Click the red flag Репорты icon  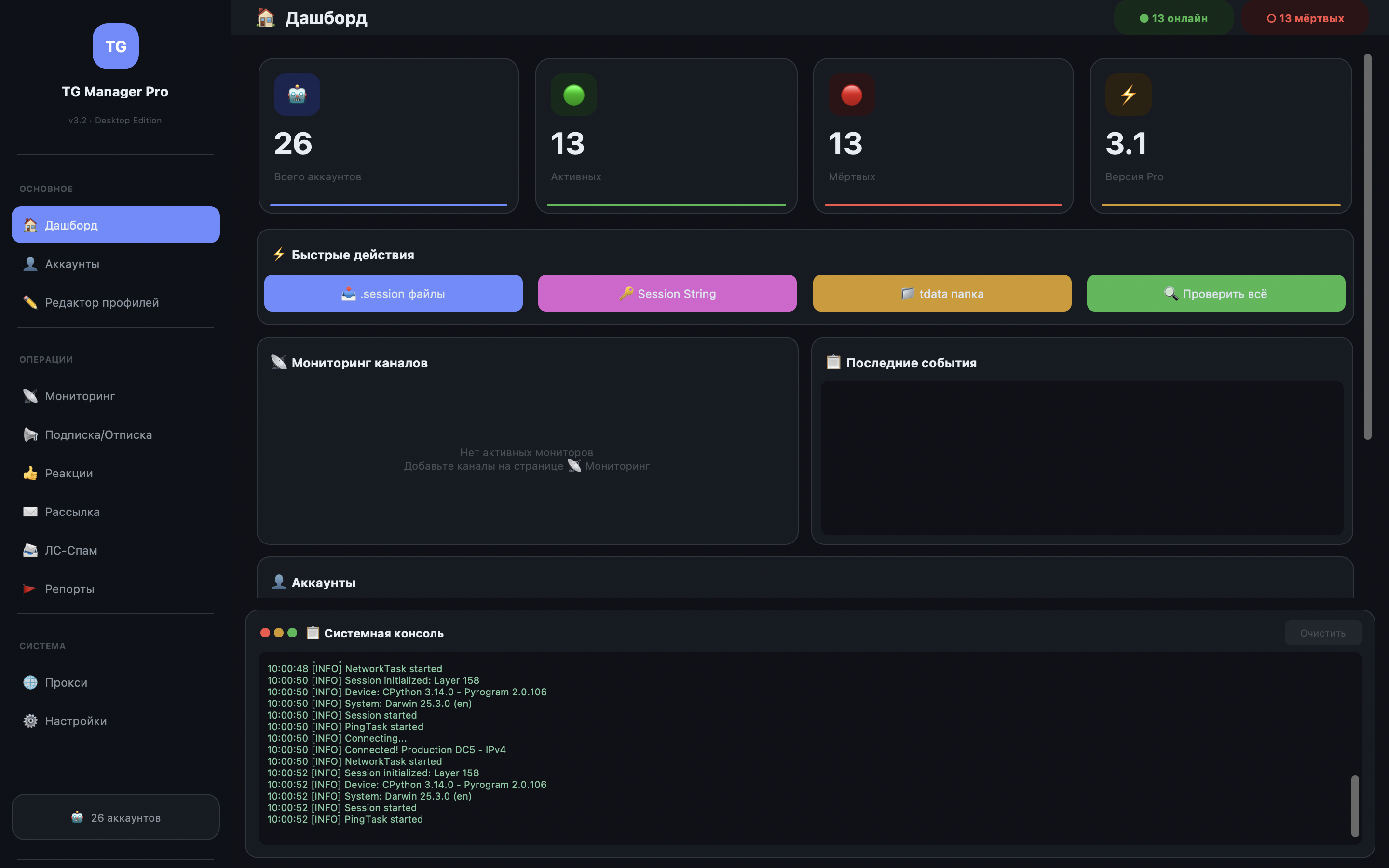coord(30,589)
